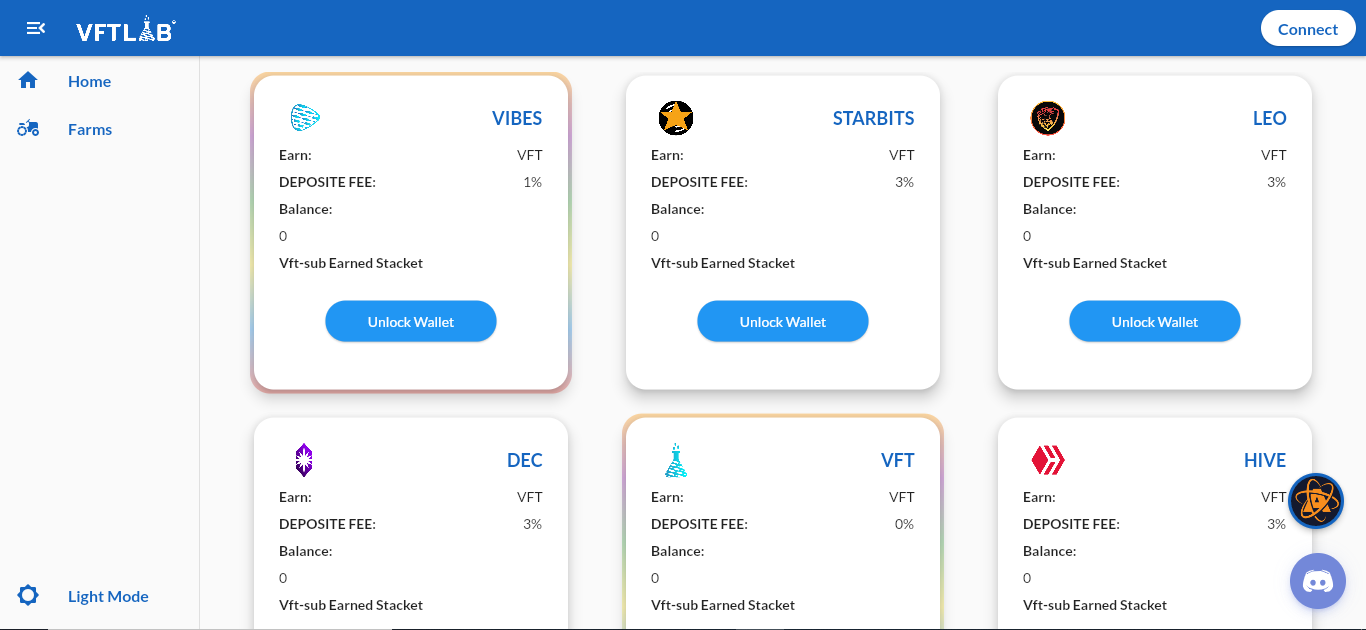Click the STARBITS star token icon
The height and width of the screenshot is (630, 1366).
(x=676, y=118)
